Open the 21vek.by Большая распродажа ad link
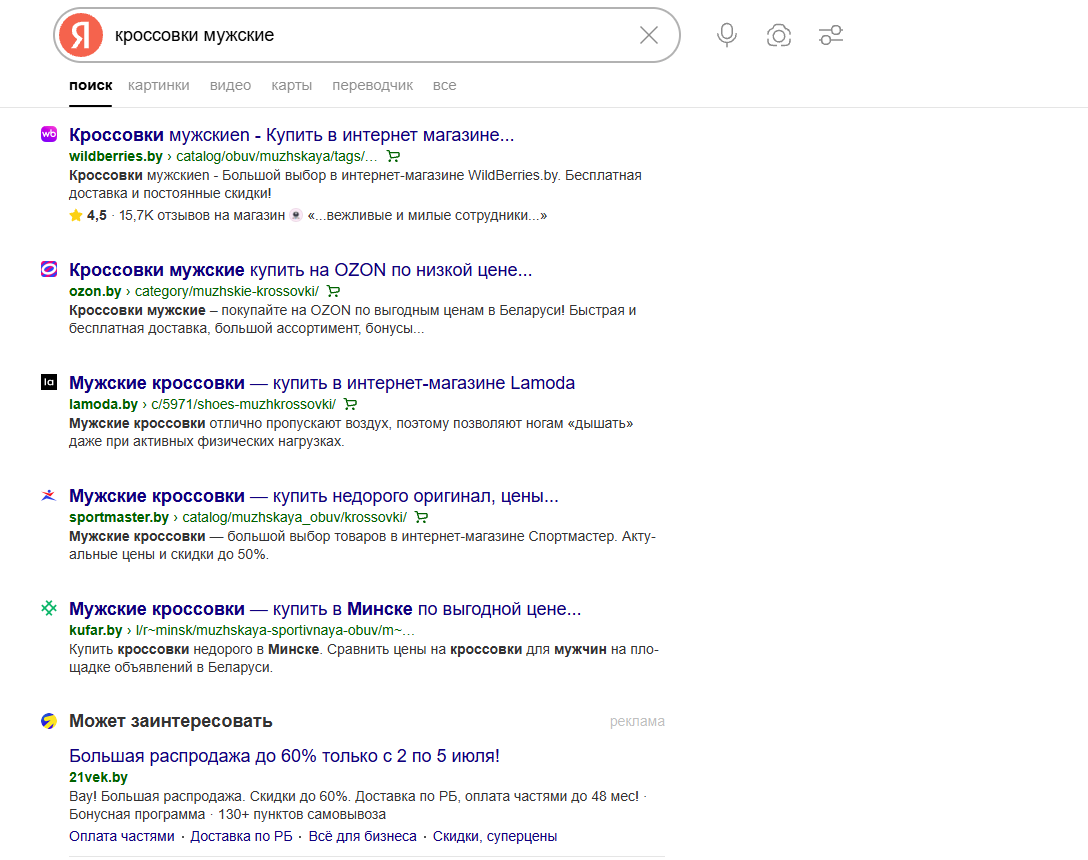Image resolution: width=1088 pixels, height=860 pixels. (x=284, y=756)
